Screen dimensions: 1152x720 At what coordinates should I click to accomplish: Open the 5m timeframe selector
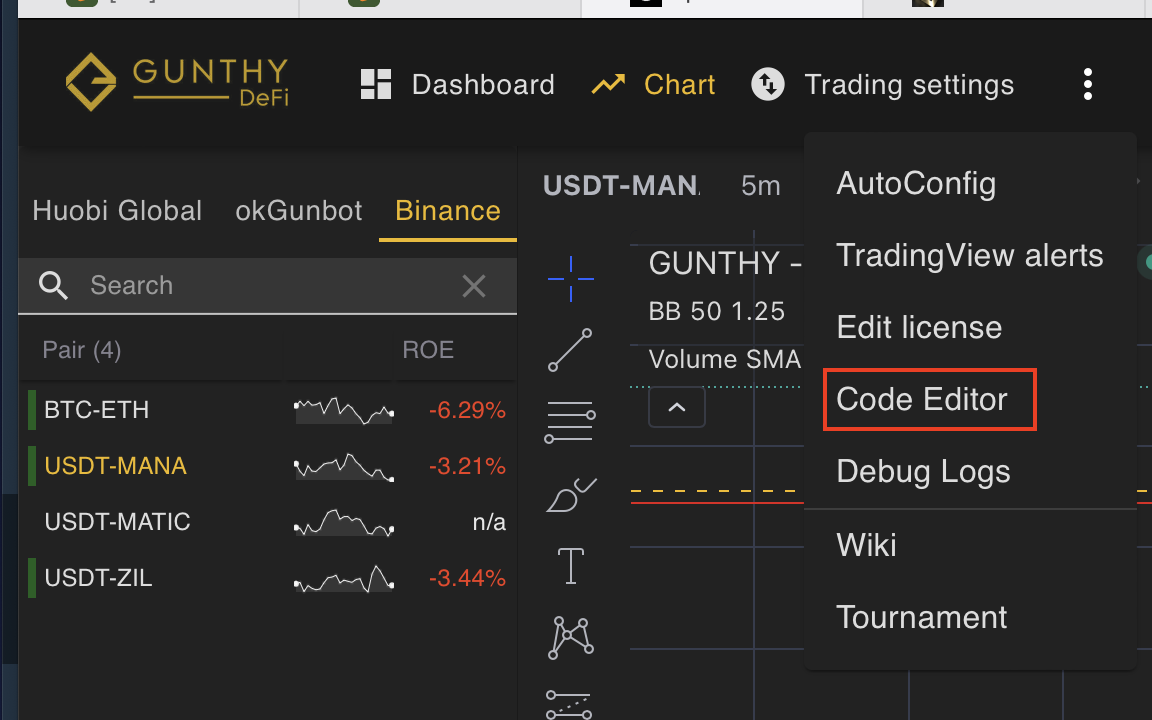click(760, 185)
